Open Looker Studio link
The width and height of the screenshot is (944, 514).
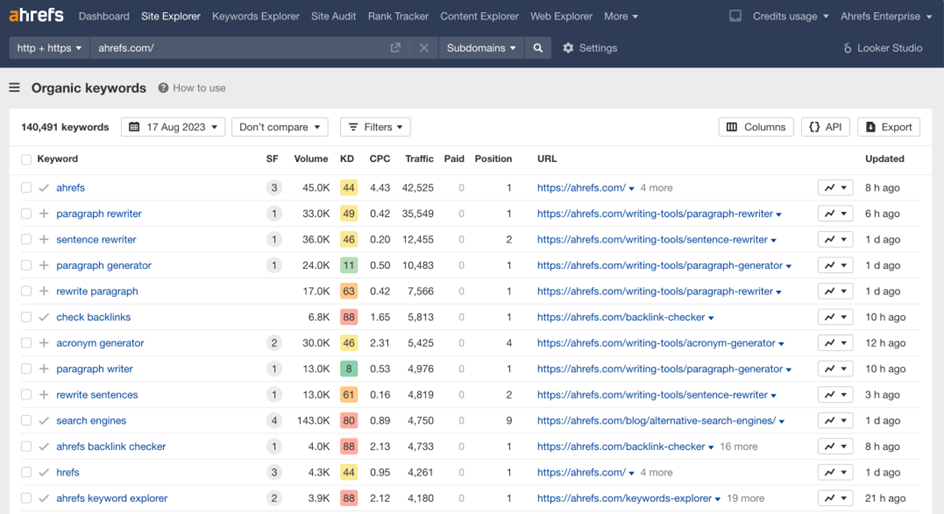883,48
